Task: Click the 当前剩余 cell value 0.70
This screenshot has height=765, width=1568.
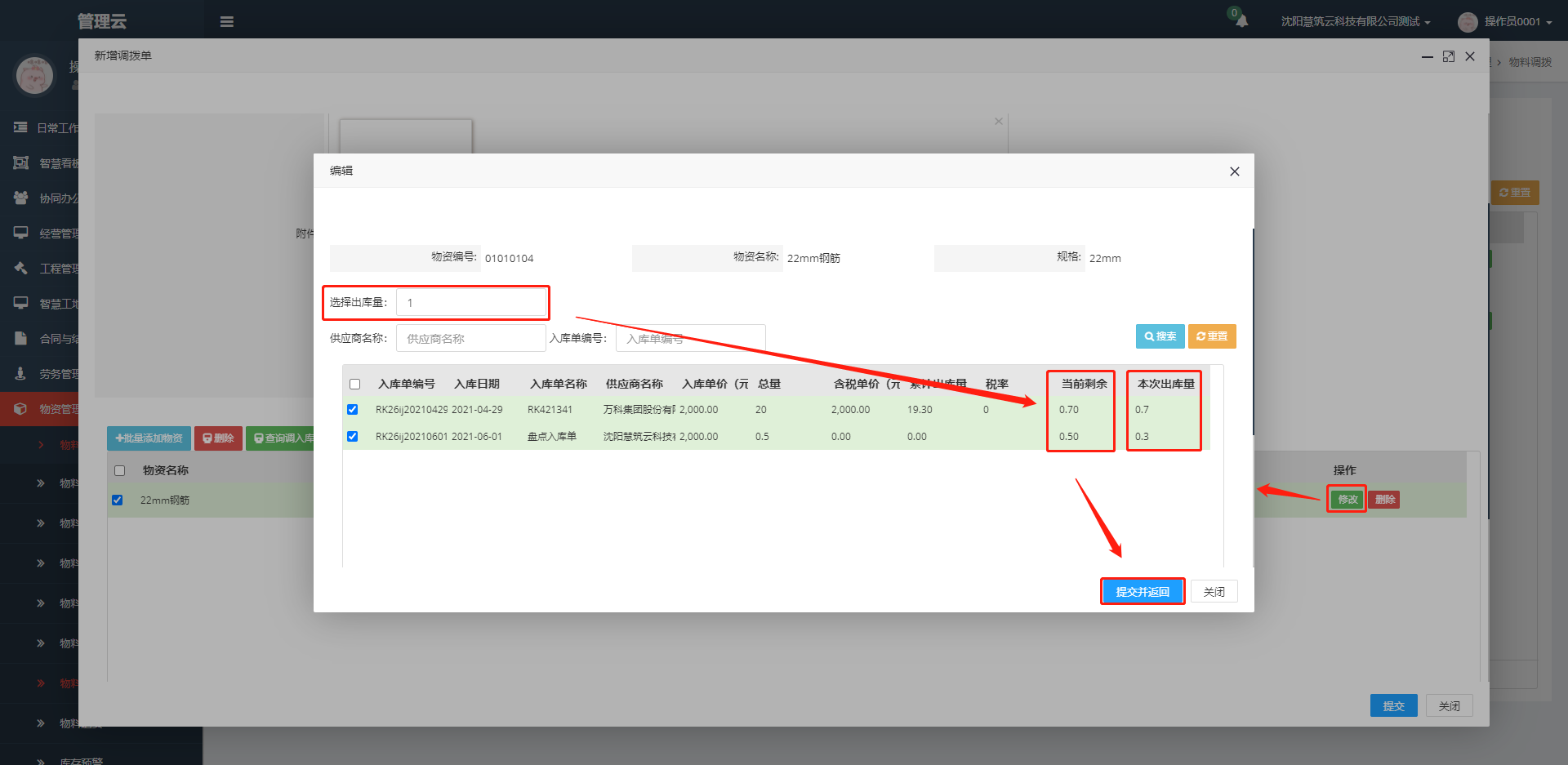Action: [x=1068, y=410]
